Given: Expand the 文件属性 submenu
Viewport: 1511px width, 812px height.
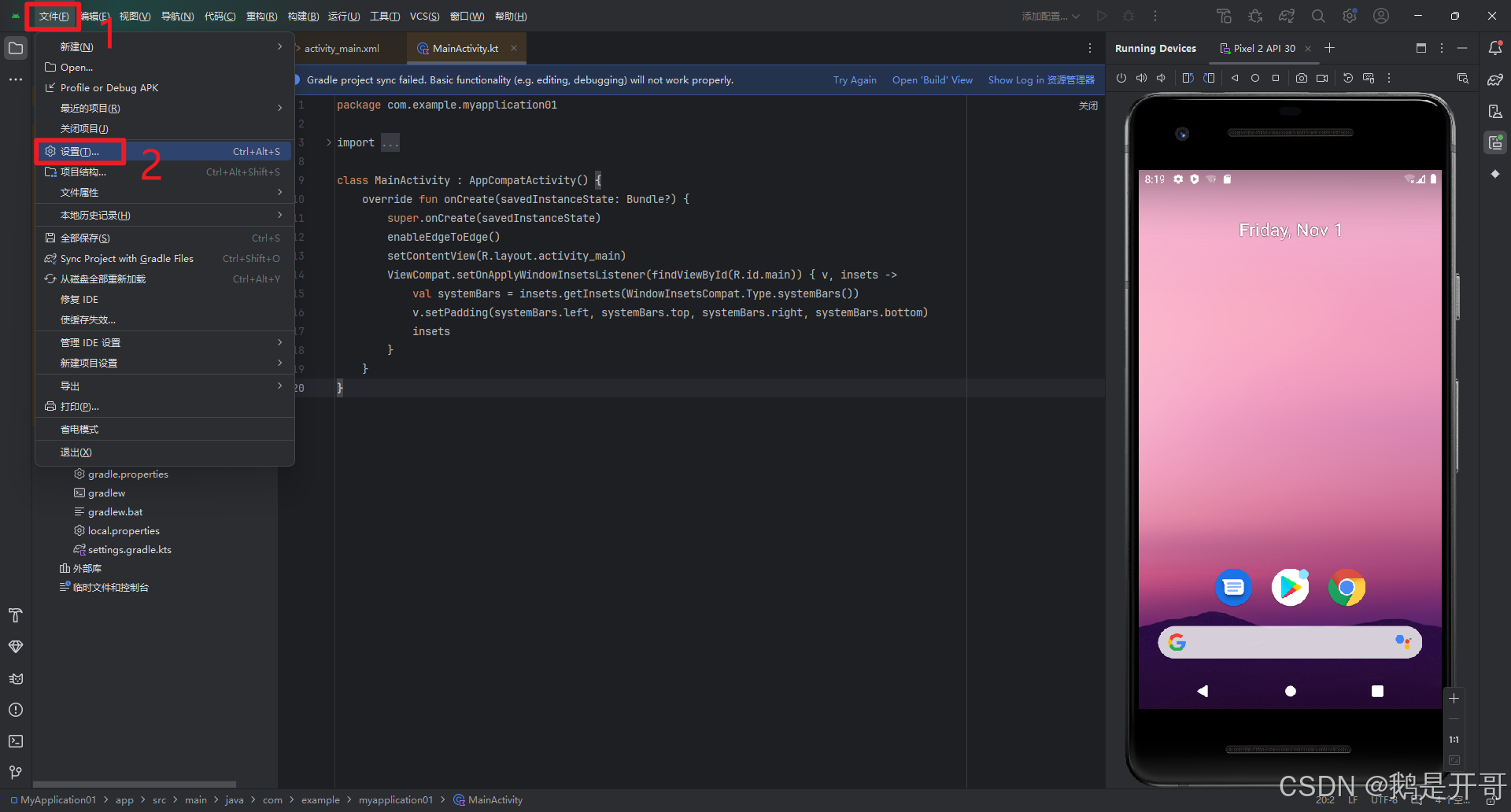Looking at the screenshot, I should tap(164, 192).
